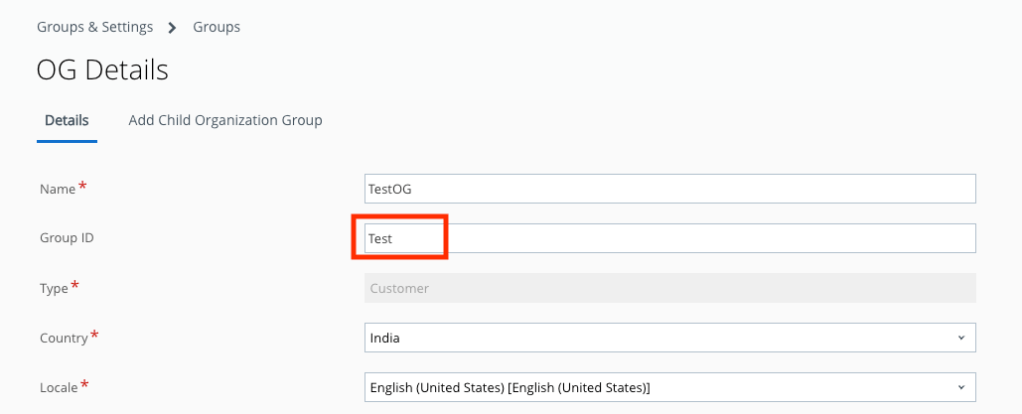Switch to the Details tab
Viewport: 1022px width, 414px height.
[x=67, y=120]
